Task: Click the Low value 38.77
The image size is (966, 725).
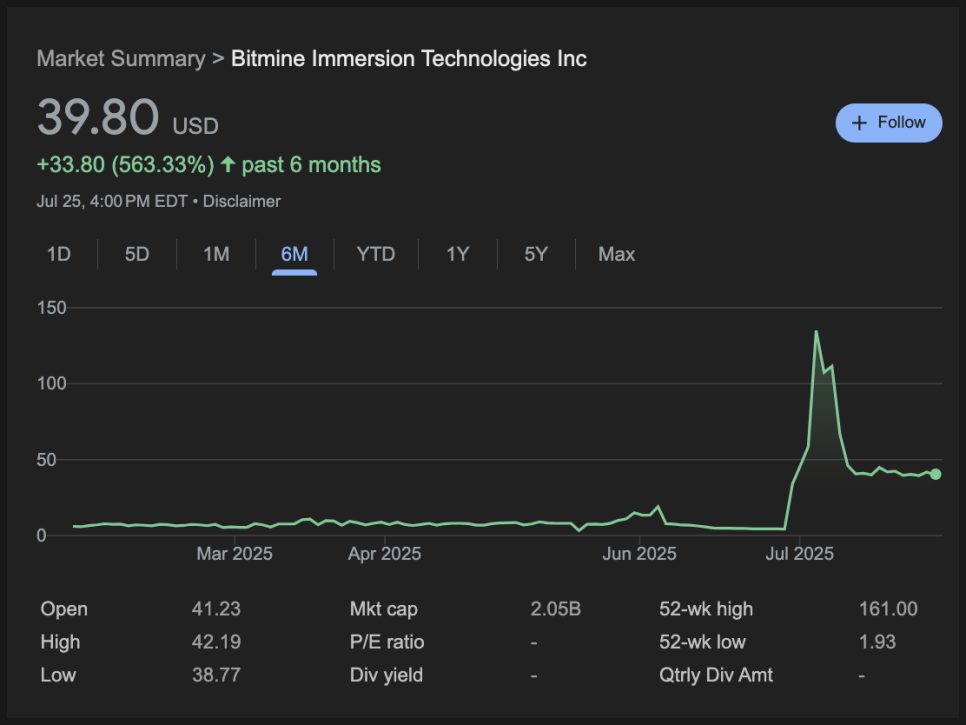Action: (x=216, y=675)
